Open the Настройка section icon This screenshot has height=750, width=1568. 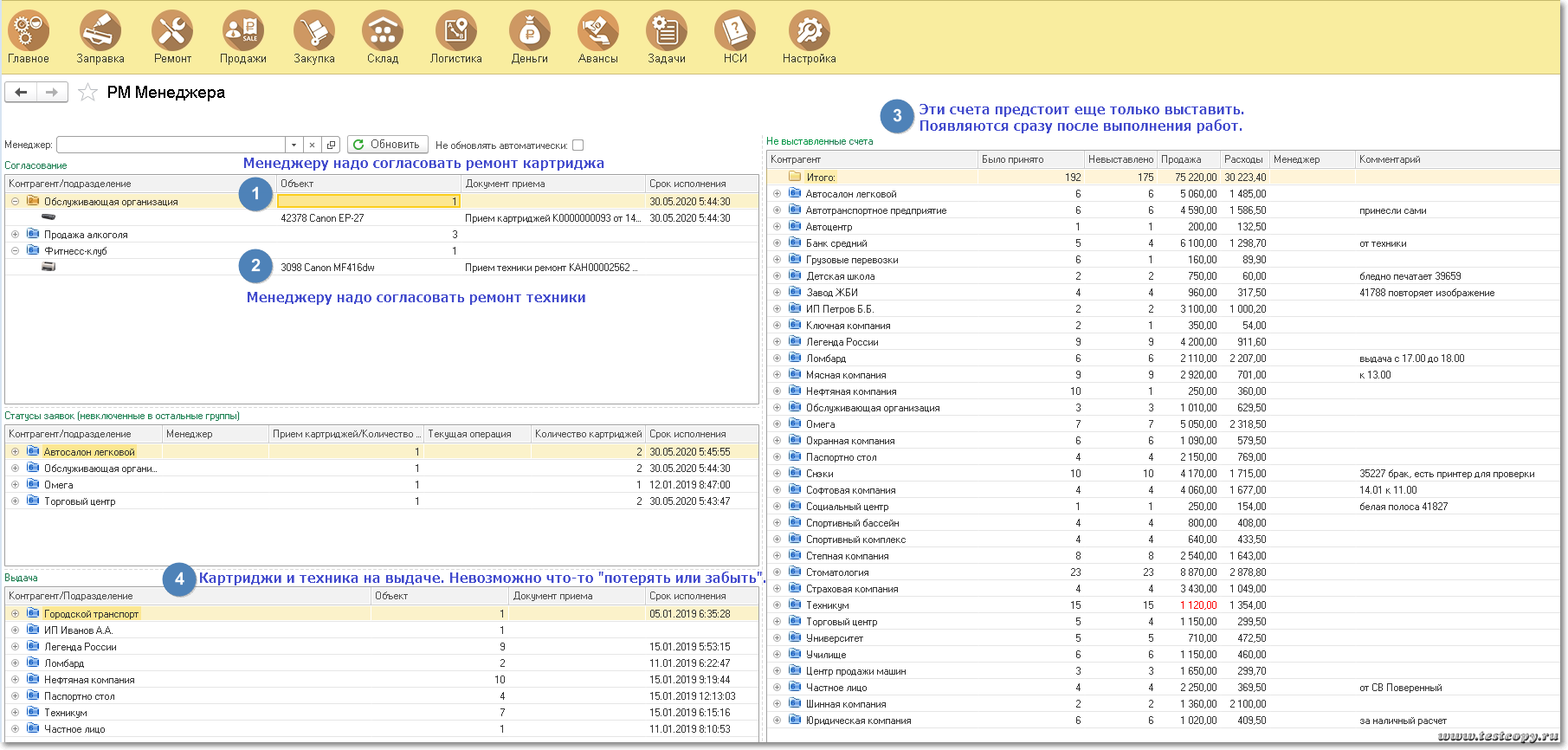point(809,32)
